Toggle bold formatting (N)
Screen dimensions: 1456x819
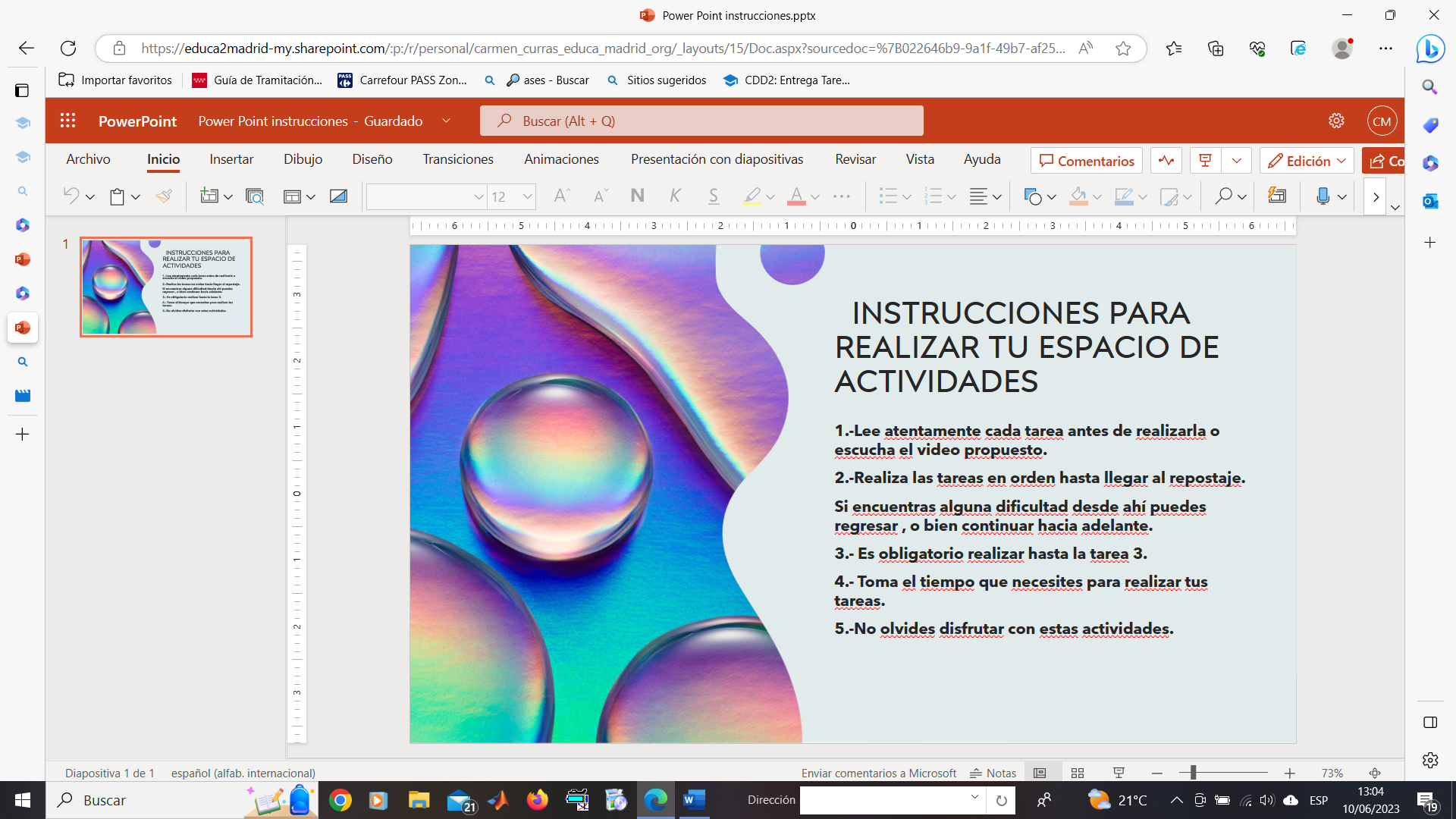click(x=637, y=196)
